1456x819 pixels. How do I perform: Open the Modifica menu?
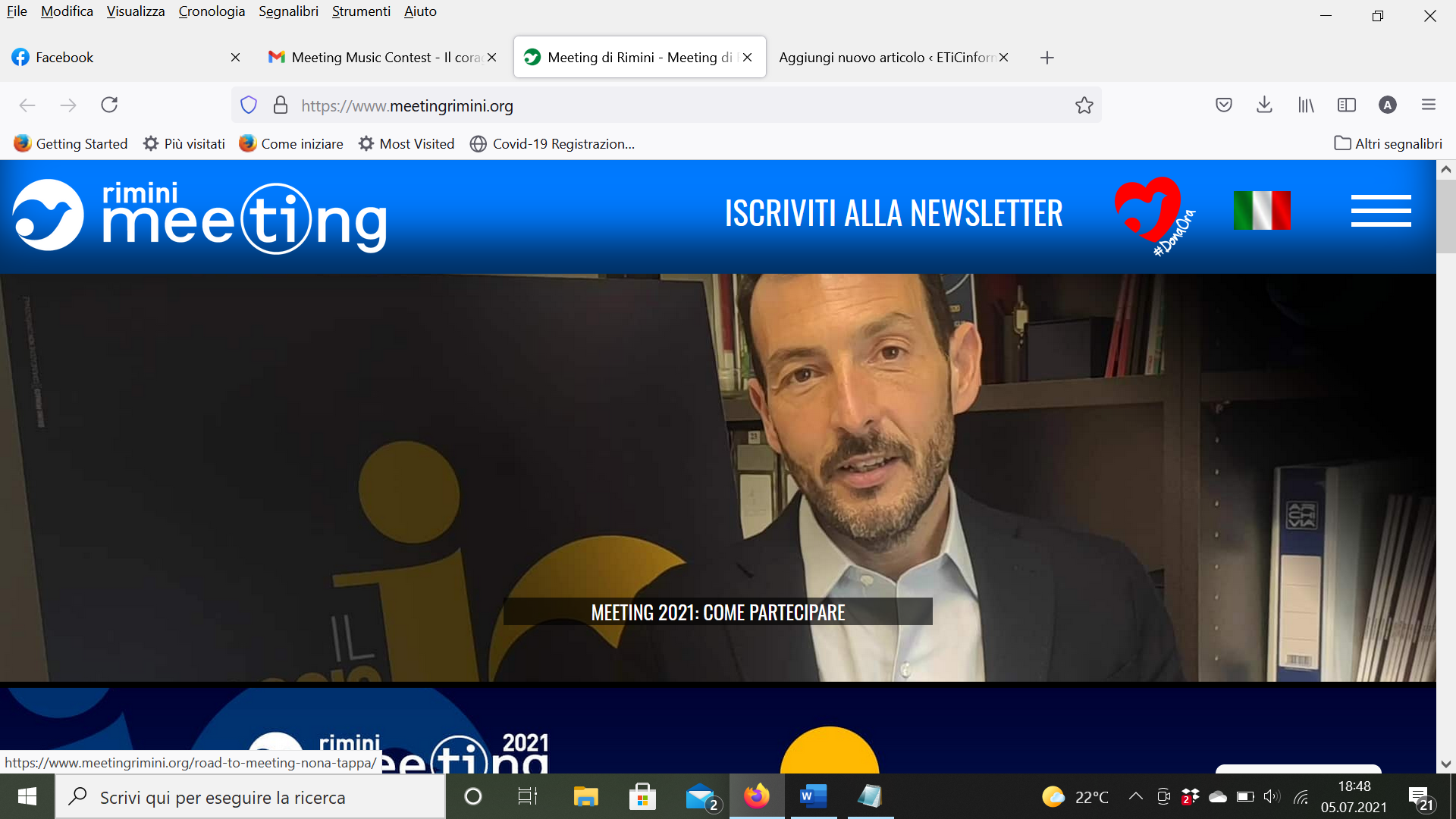[x=67, y=11]
